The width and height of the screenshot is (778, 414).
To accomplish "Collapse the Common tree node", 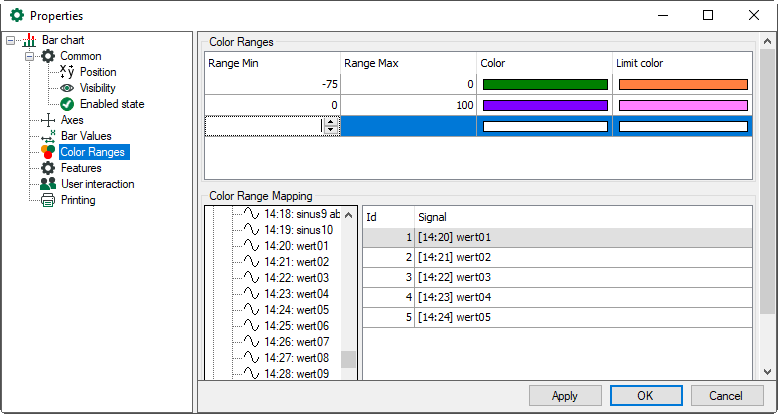I will pyautogui.click(x=30, y=56).
